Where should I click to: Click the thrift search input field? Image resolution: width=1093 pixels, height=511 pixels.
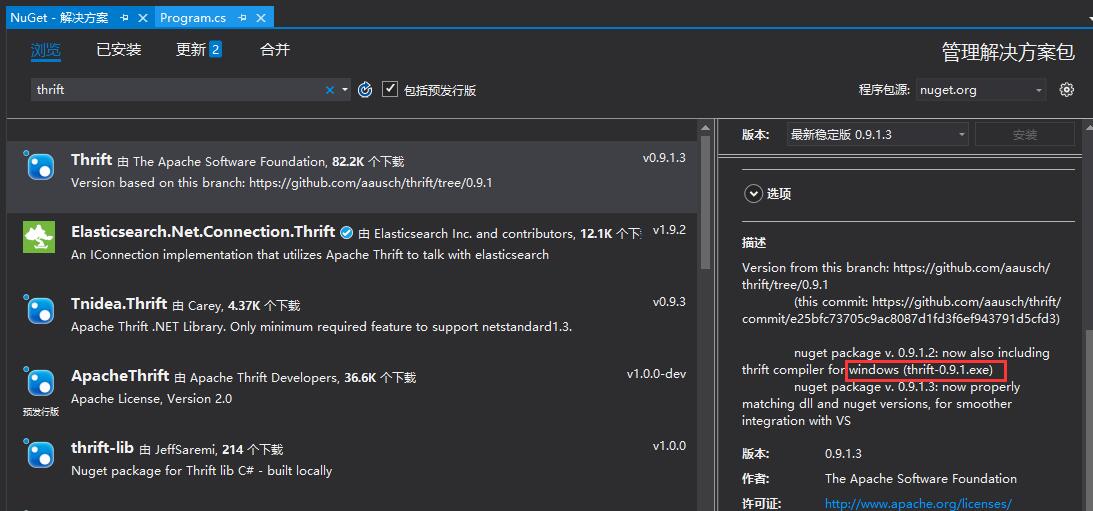pyautogui.click(x=178, y=90)
